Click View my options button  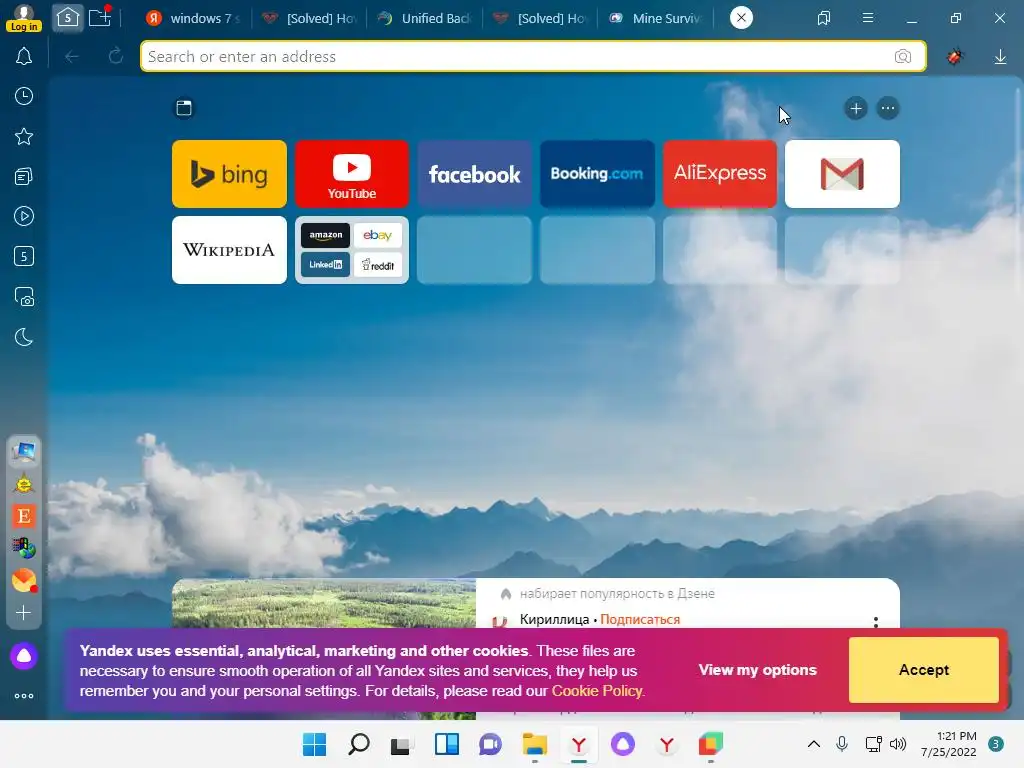point(758,669)
